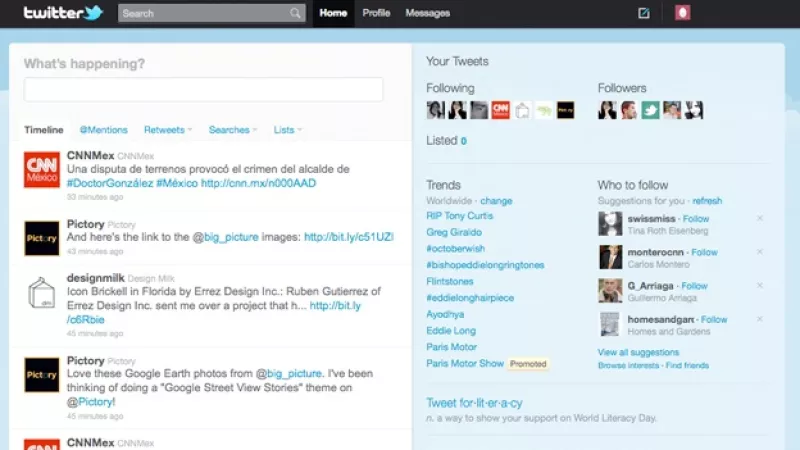This screenshot has height=450, width=800.
Task: Click monterocnn profile picture
Action: pyautogui.click(x=610, y=257)
